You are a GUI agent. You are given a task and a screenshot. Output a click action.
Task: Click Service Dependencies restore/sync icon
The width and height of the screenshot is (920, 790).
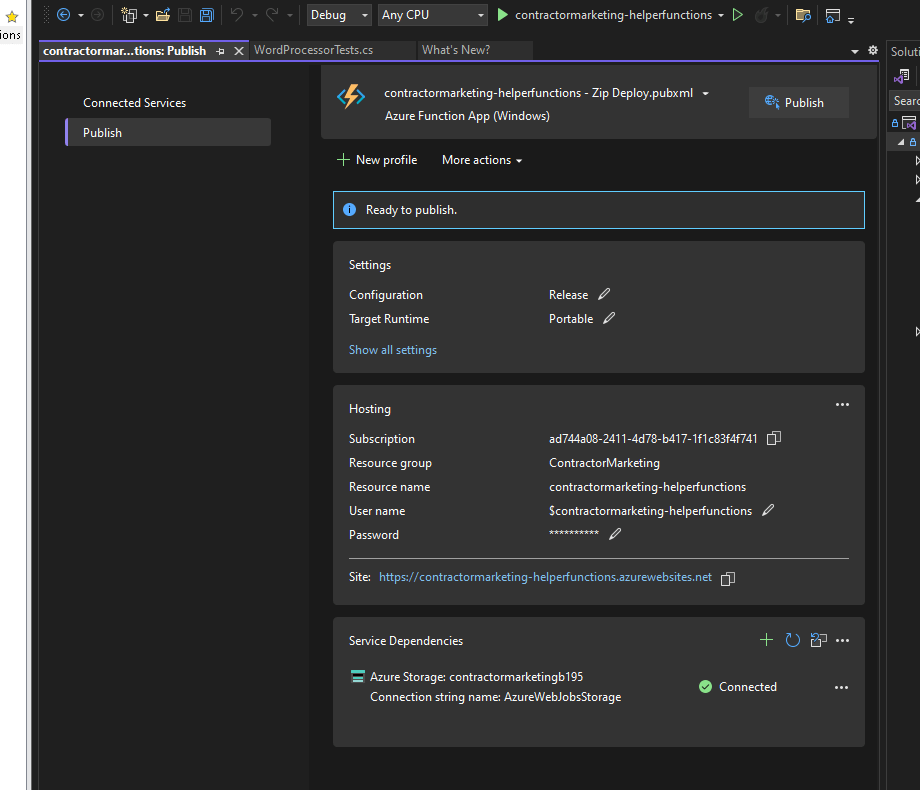point(818,640)
